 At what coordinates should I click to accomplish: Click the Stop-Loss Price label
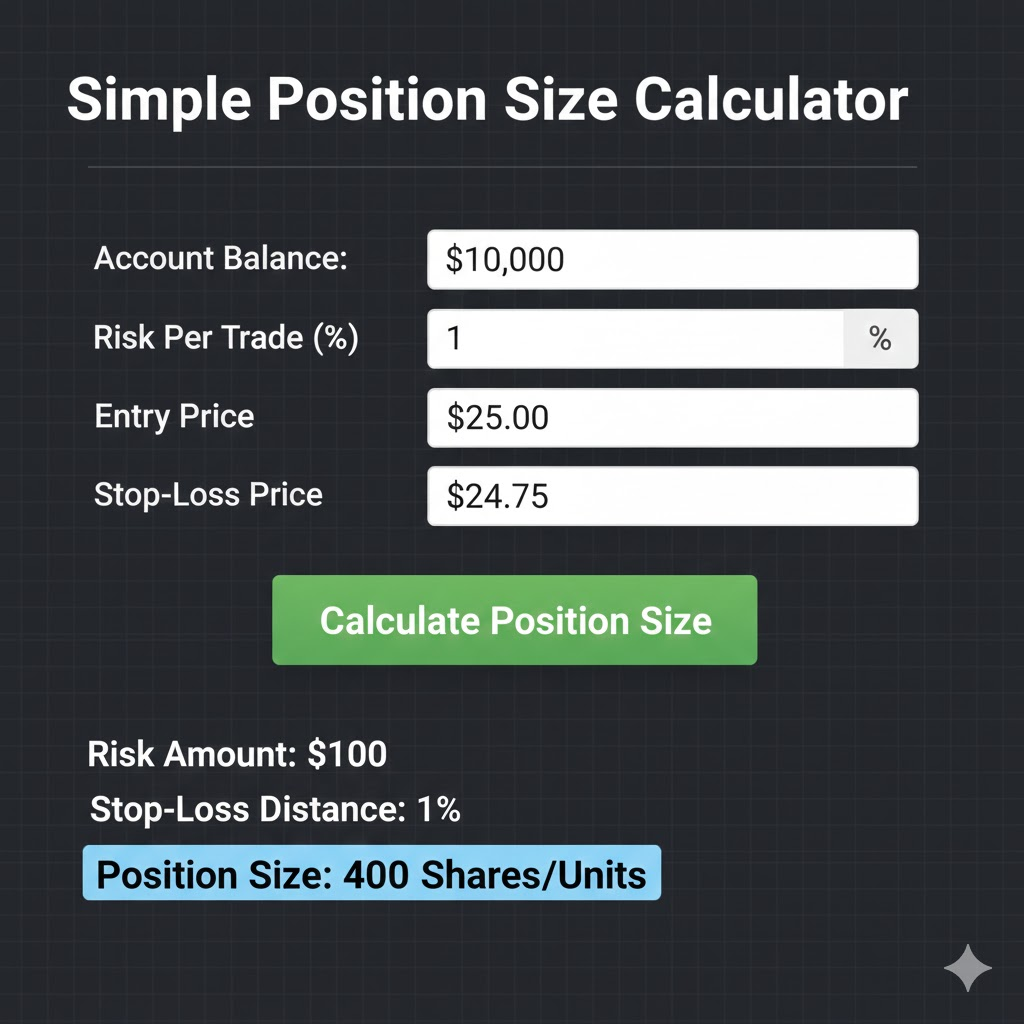pos(208,494)
